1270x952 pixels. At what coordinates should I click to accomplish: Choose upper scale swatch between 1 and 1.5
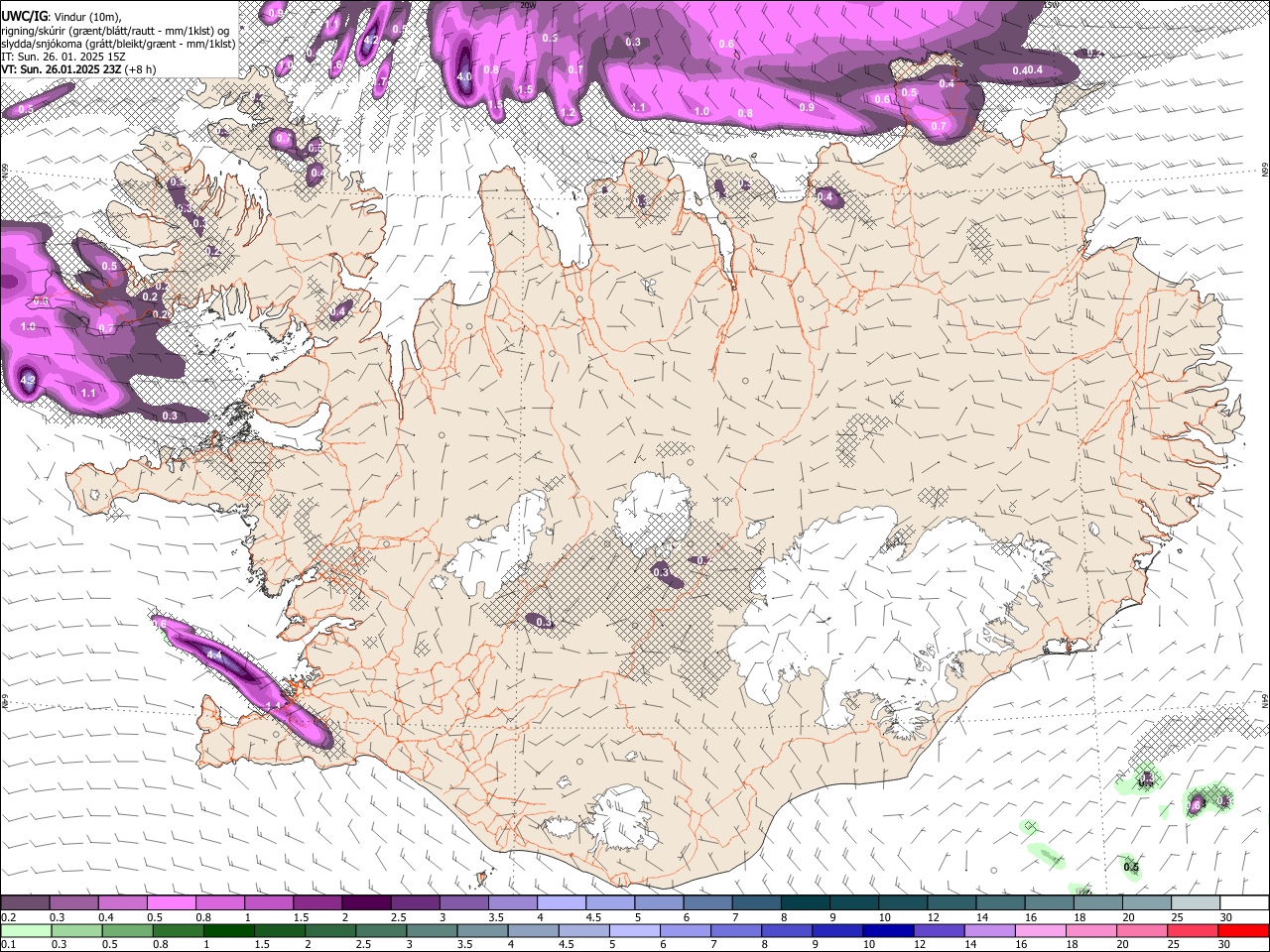(x=268, y=902)
